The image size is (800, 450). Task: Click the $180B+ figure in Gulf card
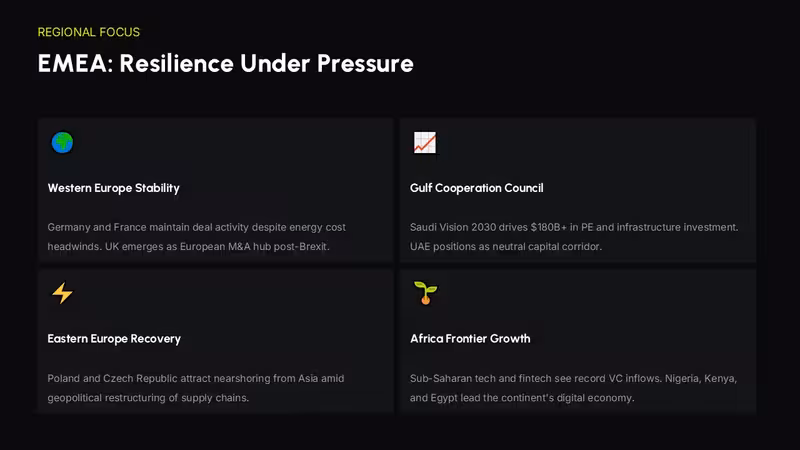click(x=548, y=227)
